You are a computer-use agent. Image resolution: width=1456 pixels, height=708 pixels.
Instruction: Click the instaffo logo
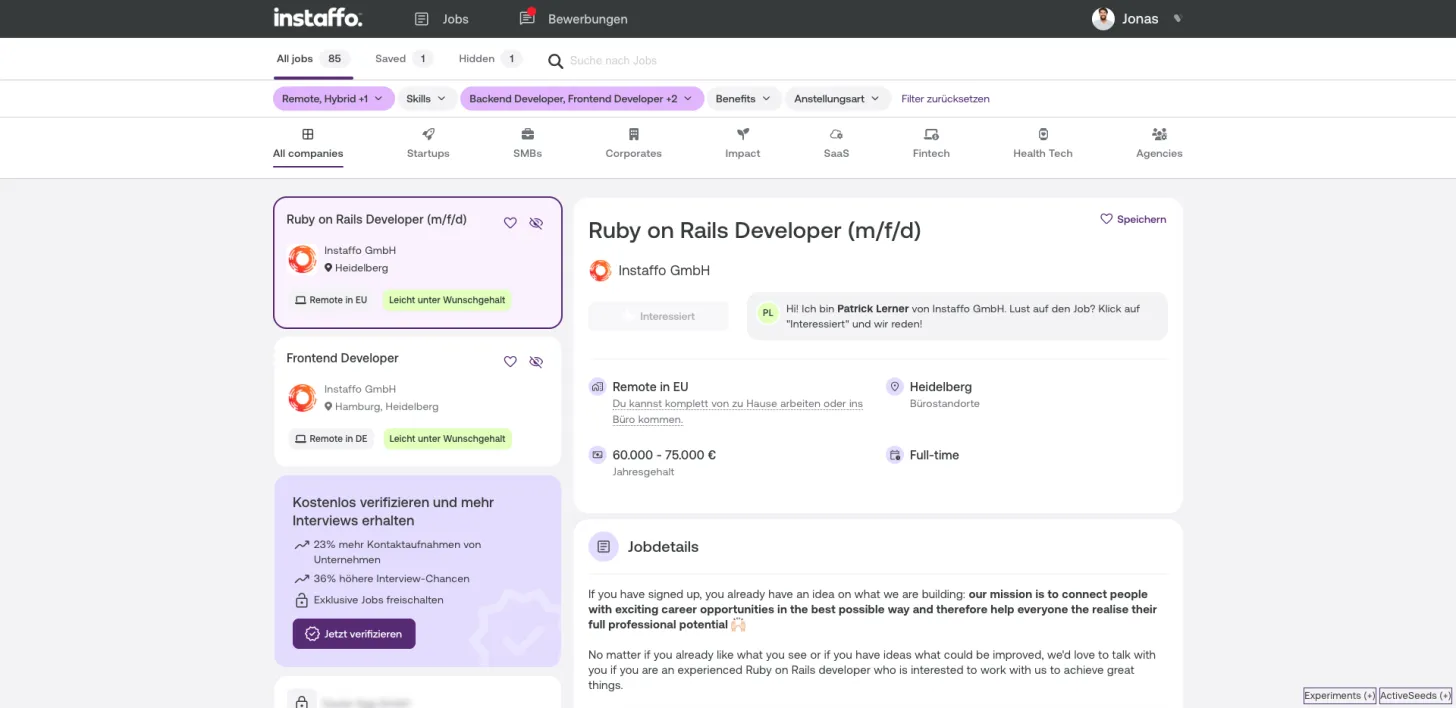click(317, 18)
